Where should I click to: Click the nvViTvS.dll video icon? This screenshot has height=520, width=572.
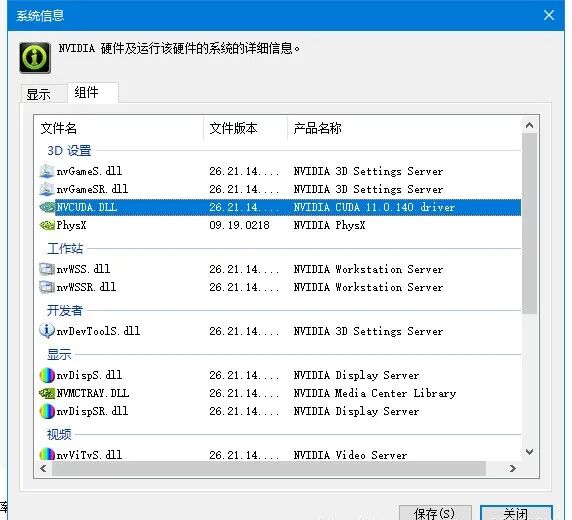tap(47, 454)
